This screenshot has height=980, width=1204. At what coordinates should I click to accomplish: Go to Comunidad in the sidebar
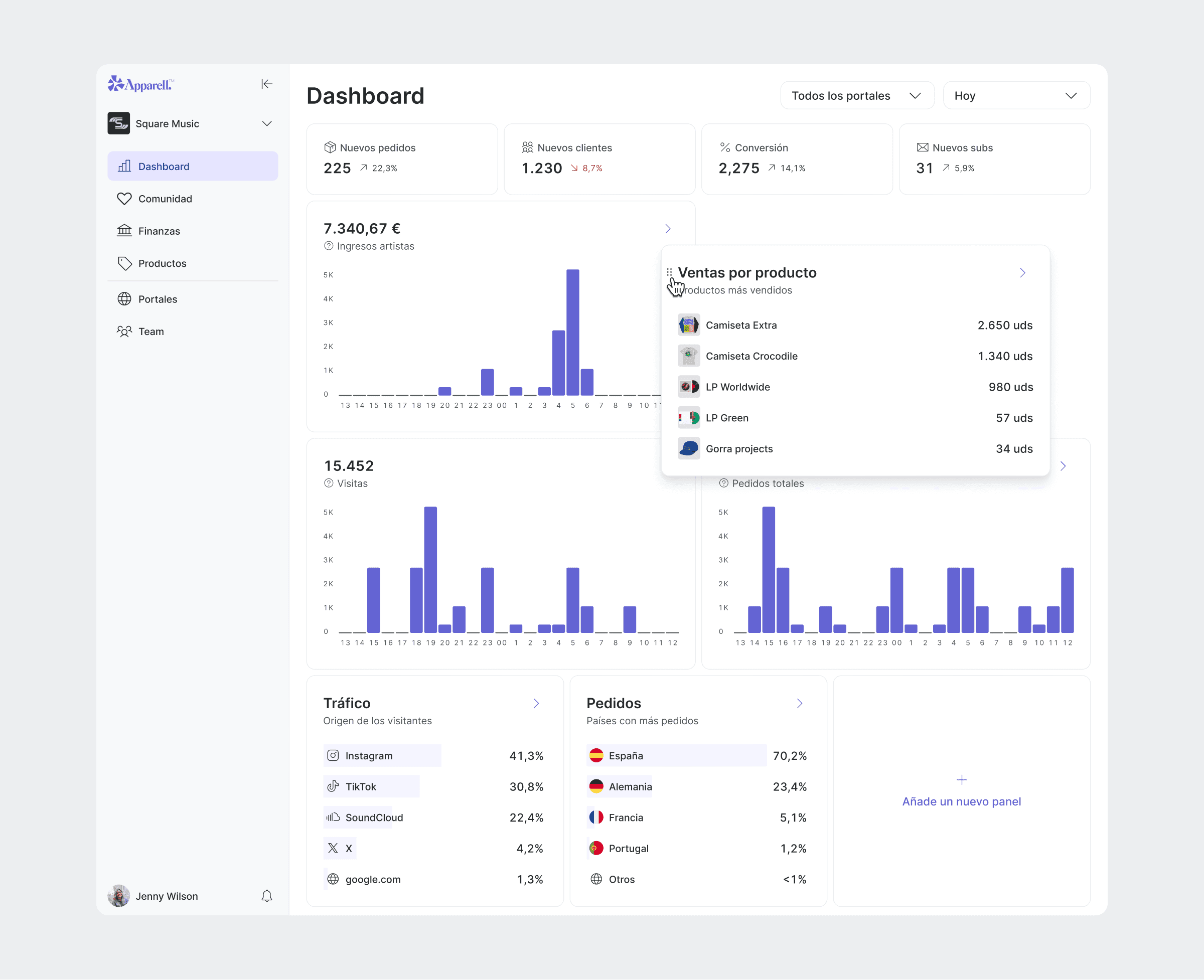click(x=165, y=199)
